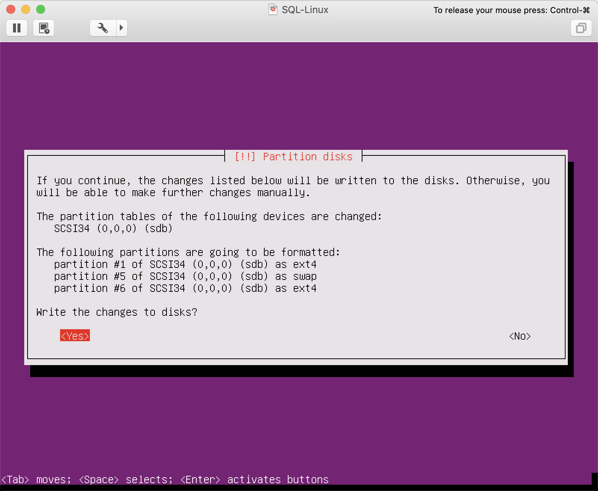This screenshot has width=598, height=491.
Task: Take a snapshot of the VM
Action: pos(43,28)
